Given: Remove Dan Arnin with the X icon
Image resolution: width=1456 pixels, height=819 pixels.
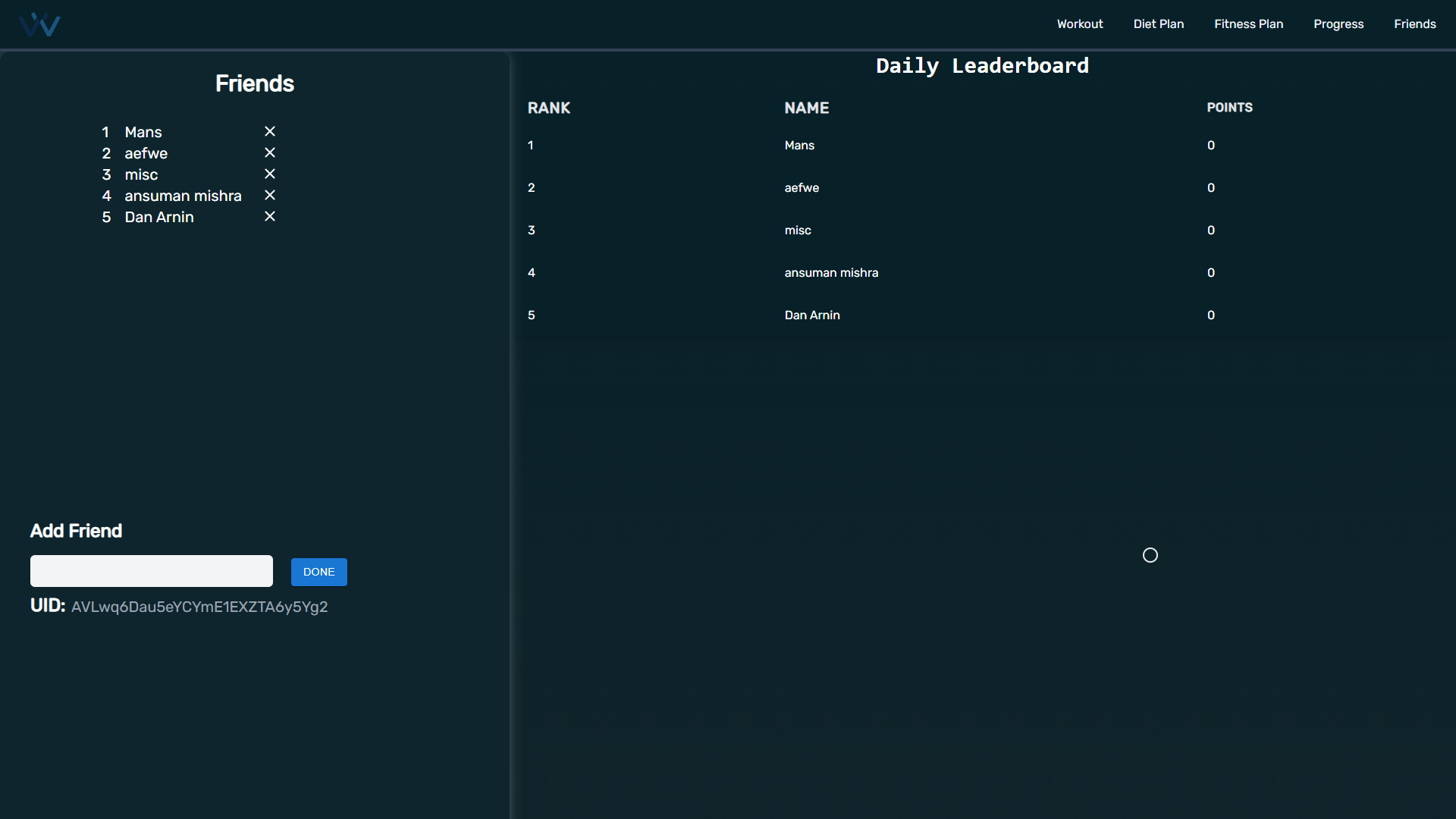Looking at the screenshot, I should (x=269, y=217).
